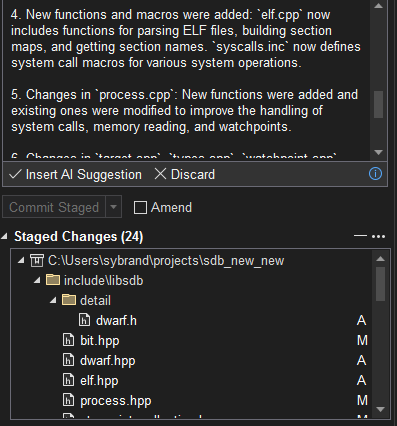The width and height of the screenshot is (397, 426).
Task: Click the include\libsdb folder icon
Action: click(53, 280)
